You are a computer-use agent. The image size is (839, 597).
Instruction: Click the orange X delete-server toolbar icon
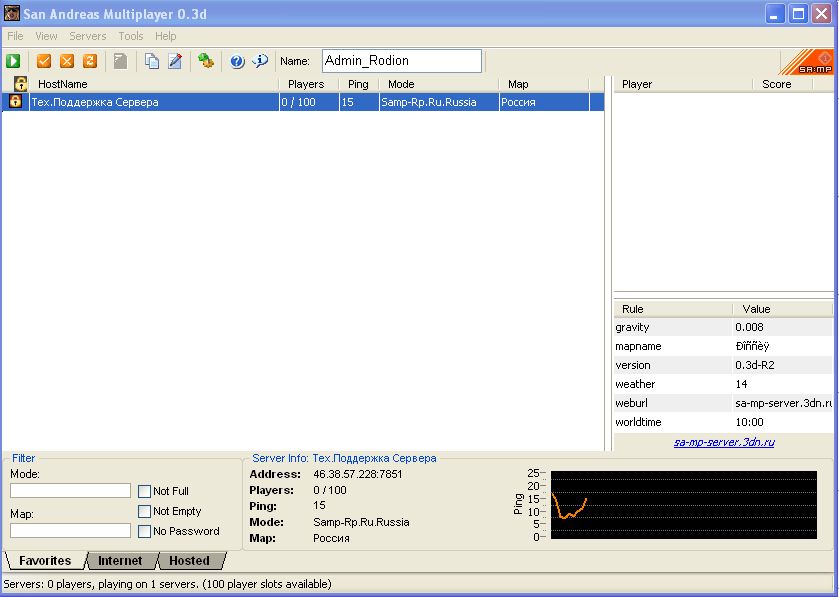67,61
